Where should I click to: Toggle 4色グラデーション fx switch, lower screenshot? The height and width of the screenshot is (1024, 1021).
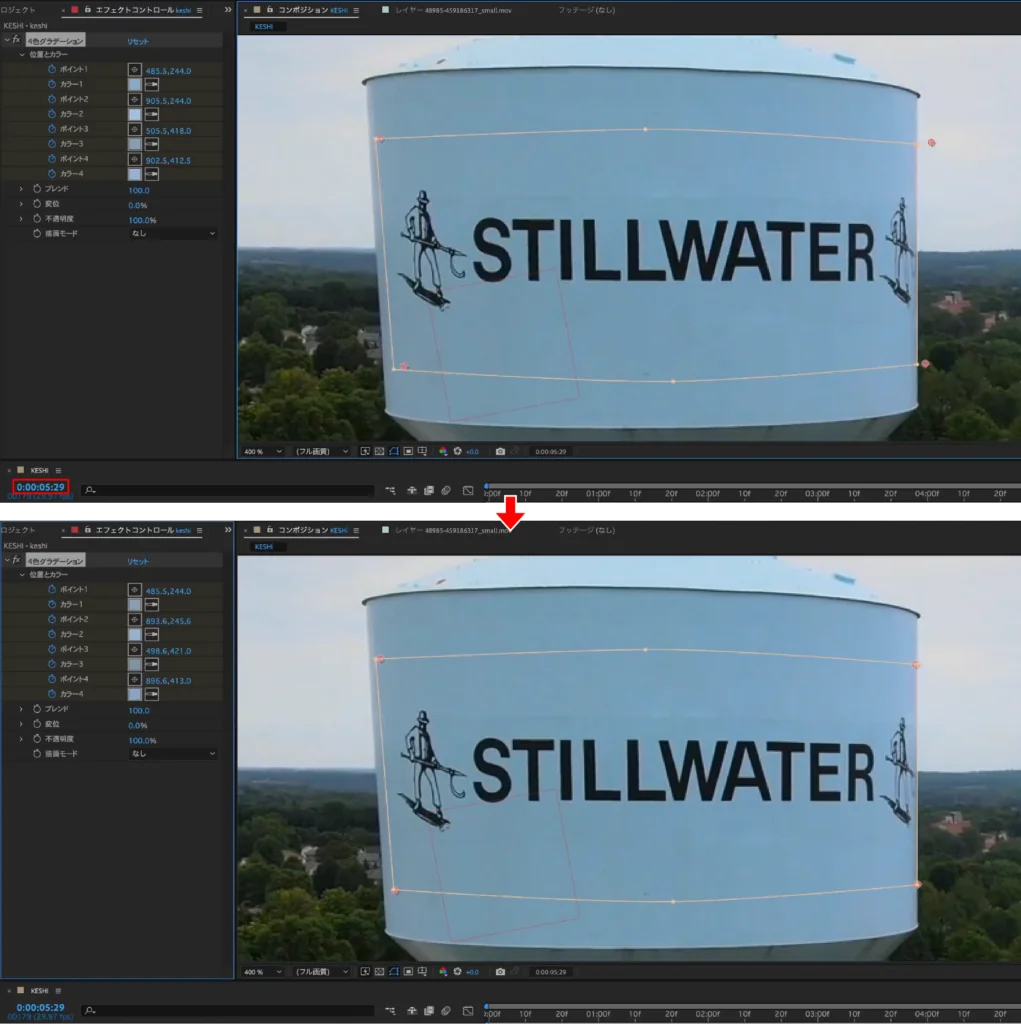[x=16, y=560]
